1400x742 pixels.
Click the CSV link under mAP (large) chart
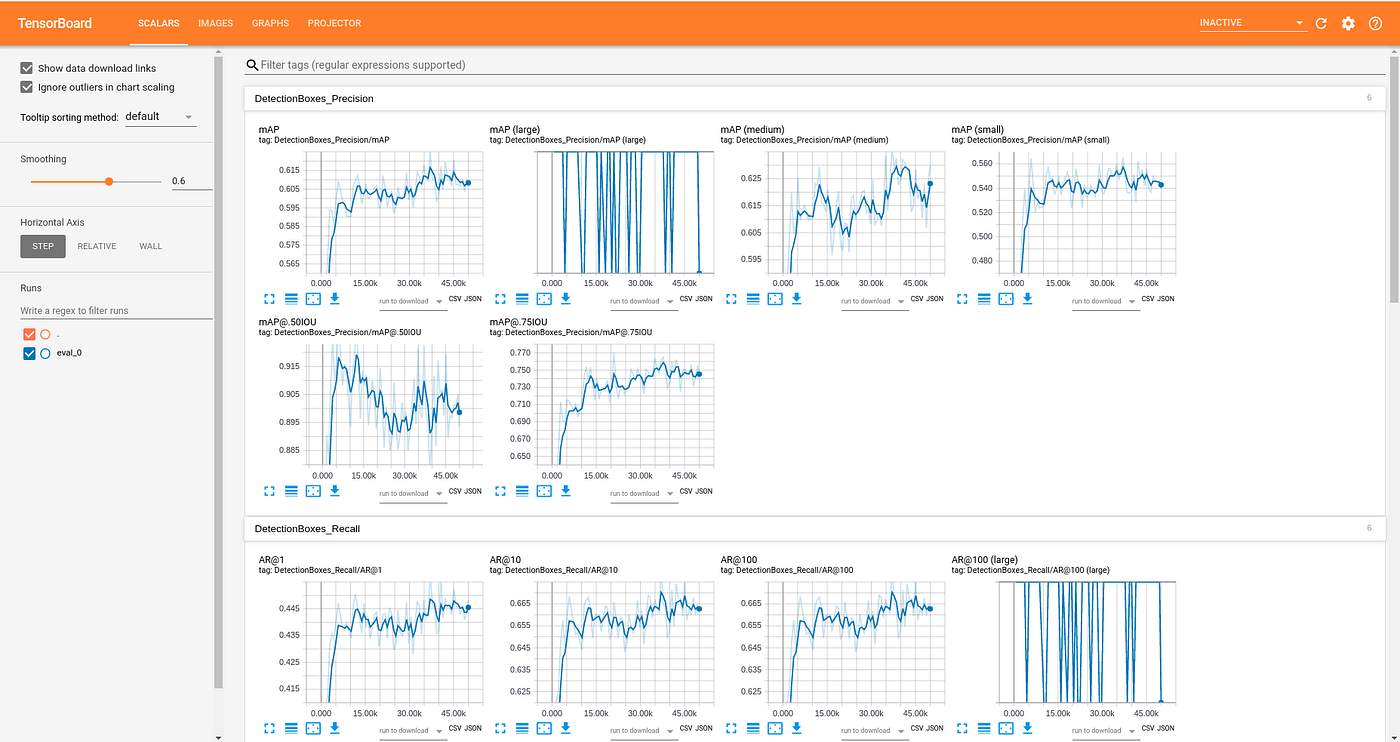[687, 299]
